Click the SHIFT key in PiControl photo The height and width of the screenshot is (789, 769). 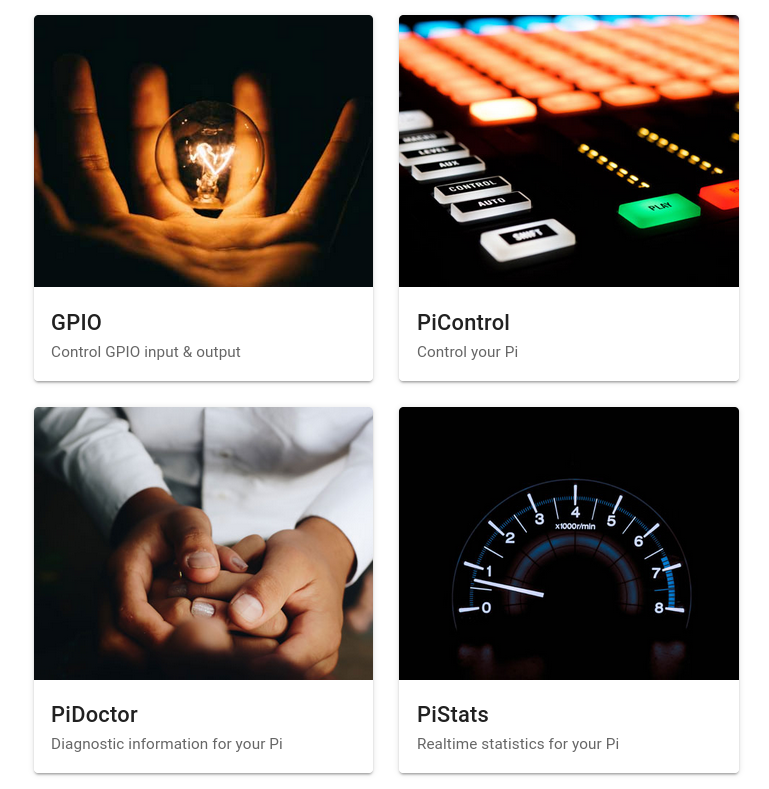click(x=527, y=240)
